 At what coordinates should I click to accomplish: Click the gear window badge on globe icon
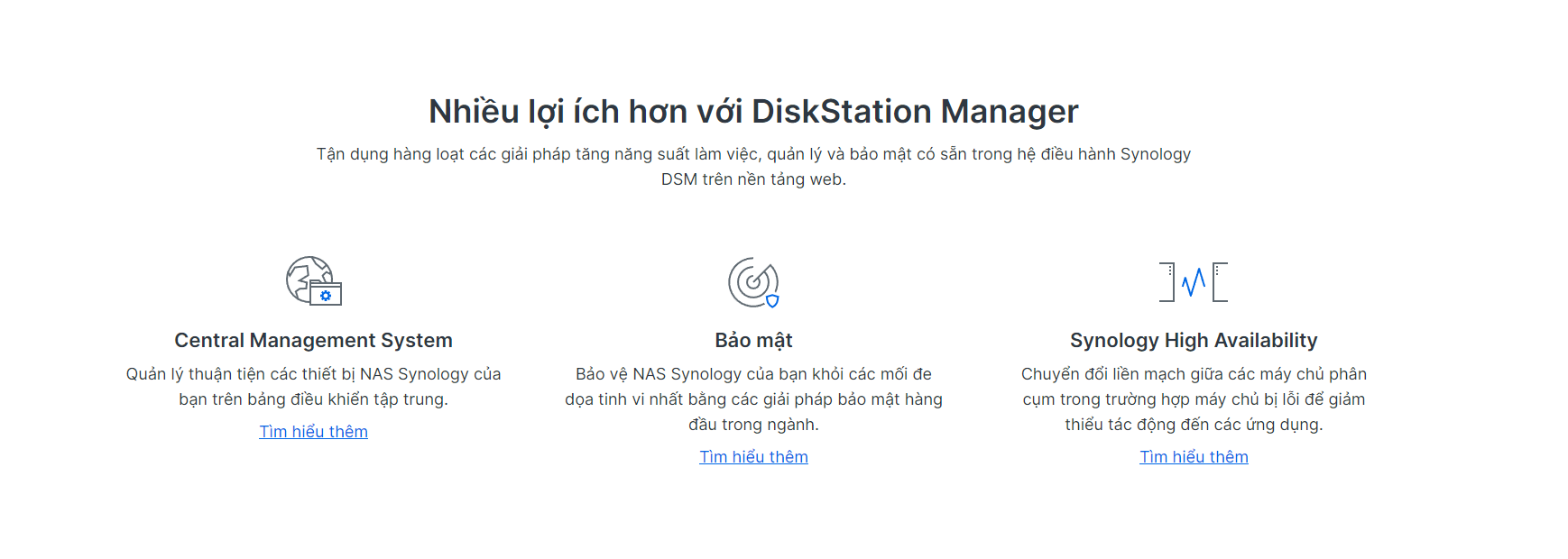pyautogui.click(x=326, y=295)
